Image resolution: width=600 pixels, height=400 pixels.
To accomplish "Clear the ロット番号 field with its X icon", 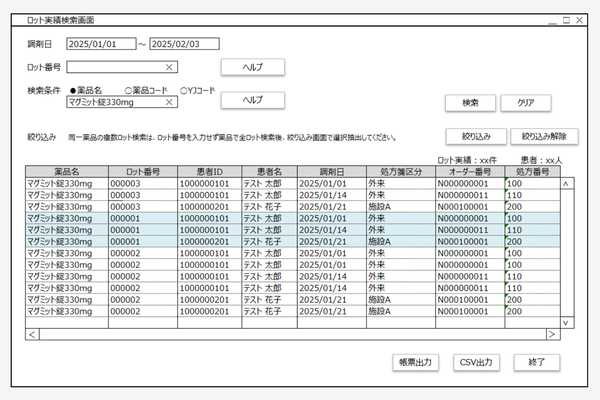I will pos(169,67).
